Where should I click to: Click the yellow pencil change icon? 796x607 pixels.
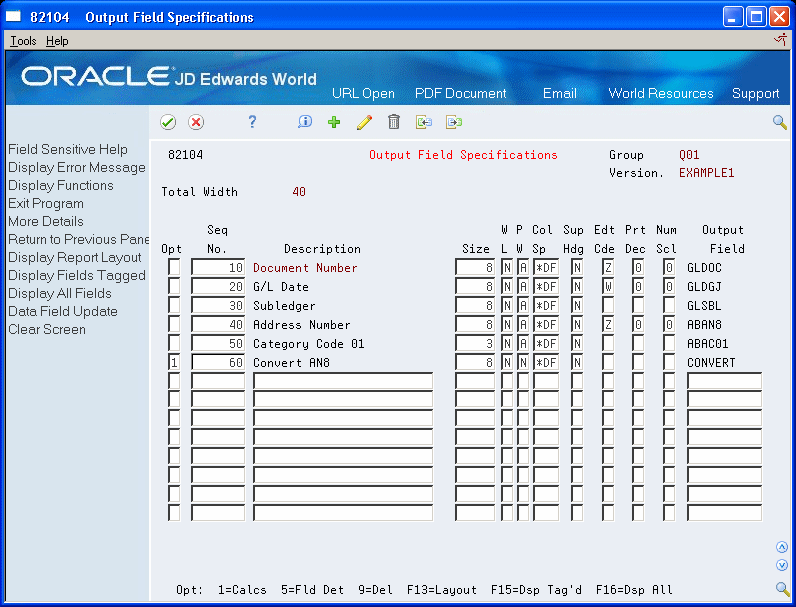coord(364,122)
